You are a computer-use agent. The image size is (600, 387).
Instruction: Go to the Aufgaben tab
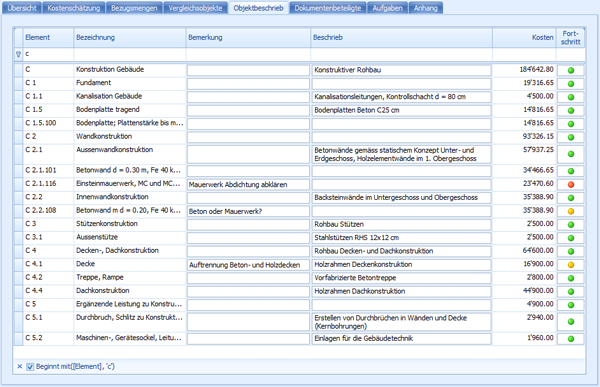pyautogui.click(x=387, y=8)
